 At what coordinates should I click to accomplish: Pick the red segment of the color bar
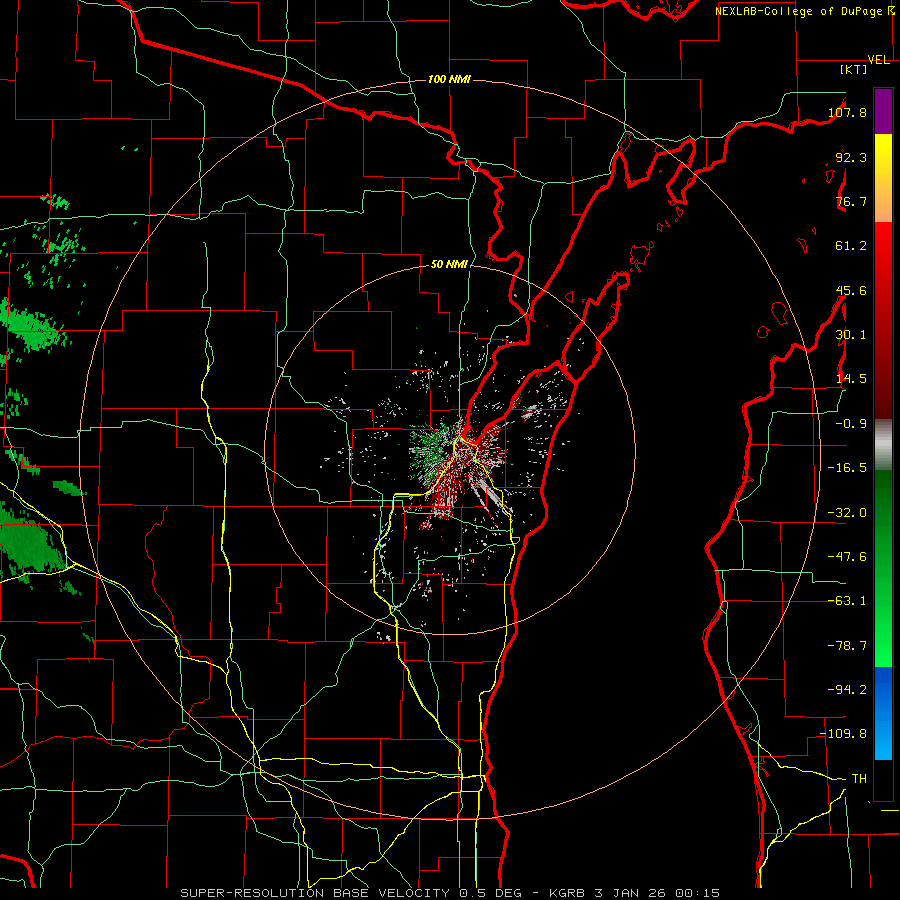[883, 320]
